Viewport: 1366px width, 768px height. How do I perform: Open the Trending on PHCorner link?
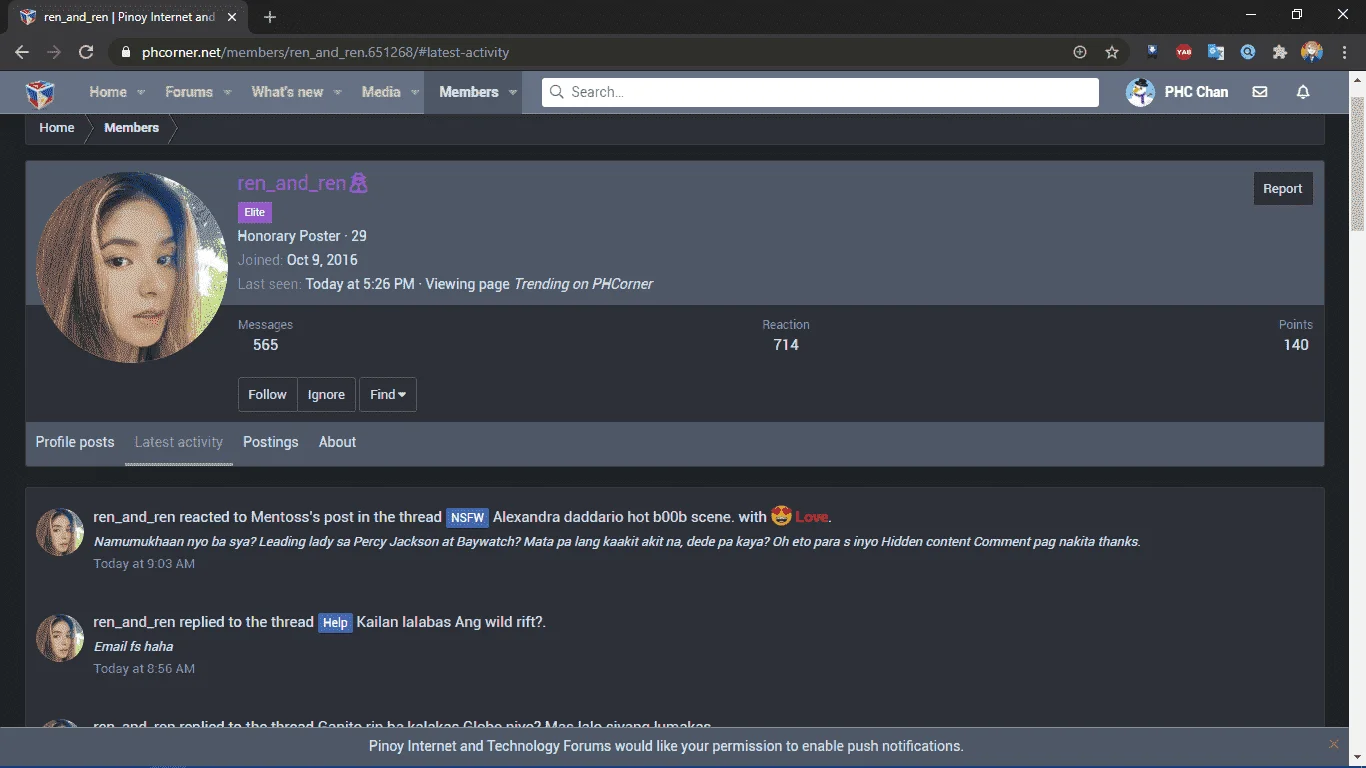[x=583, y=284]
